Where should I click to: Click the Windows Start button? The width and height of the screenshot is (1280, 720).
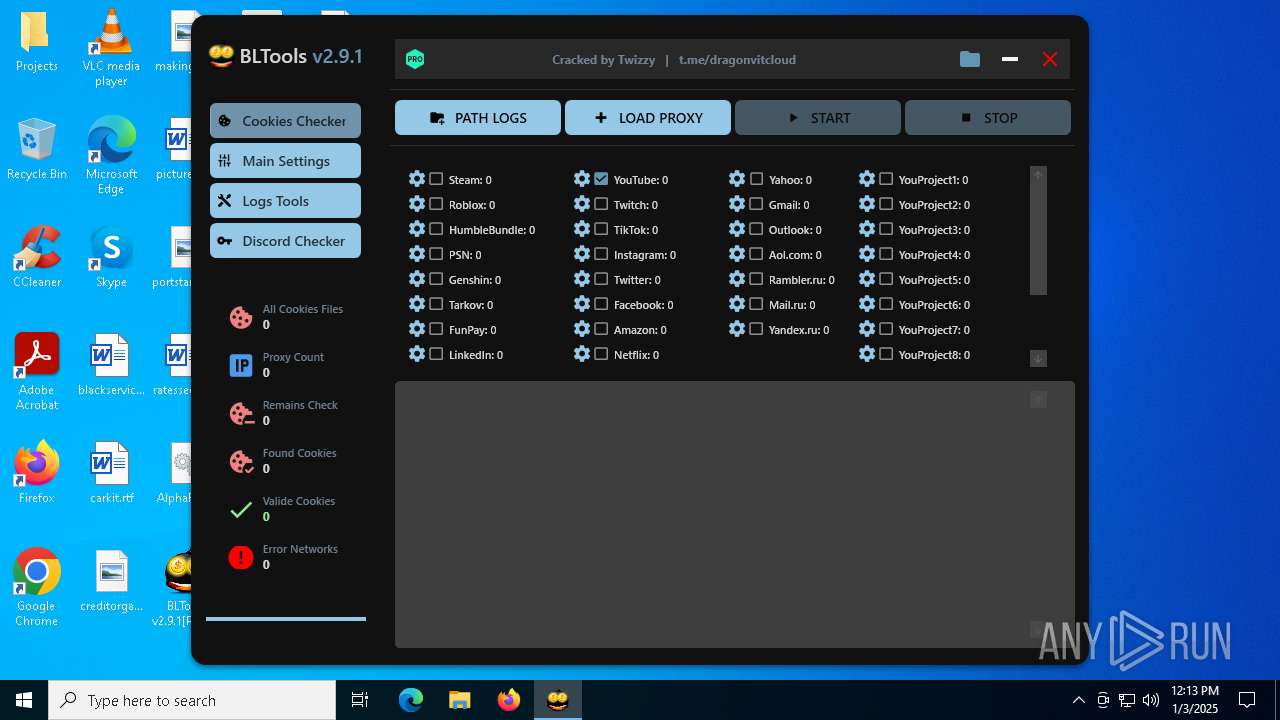24,700
